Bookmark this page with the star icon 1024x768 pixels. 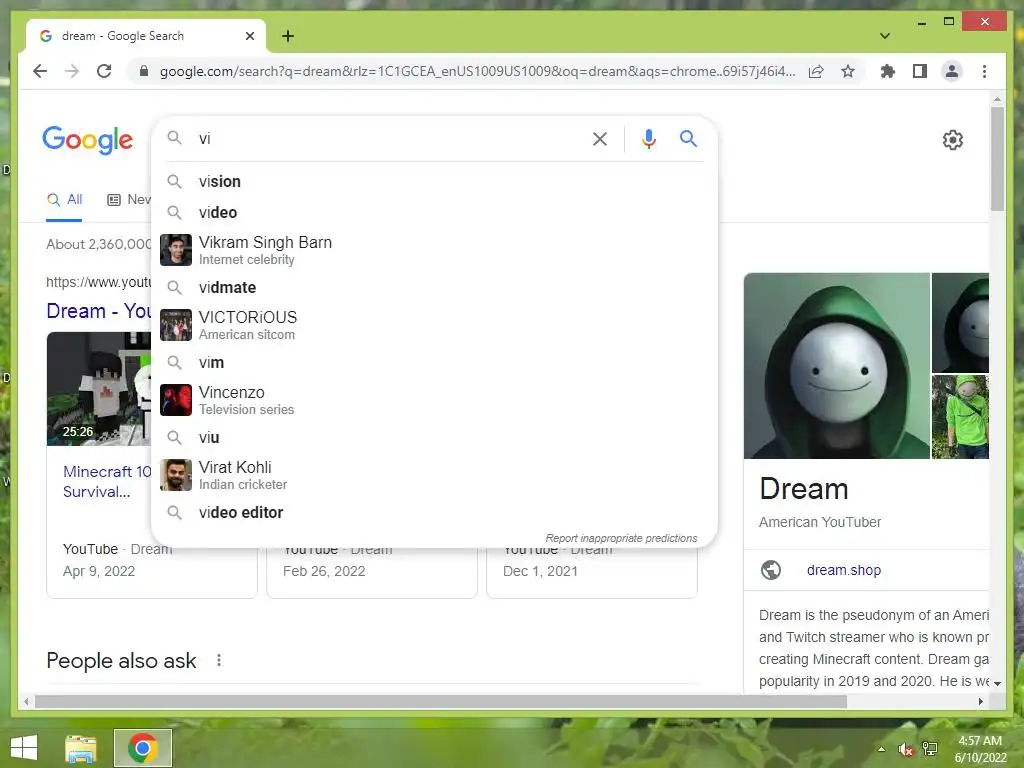coord(848,71)
